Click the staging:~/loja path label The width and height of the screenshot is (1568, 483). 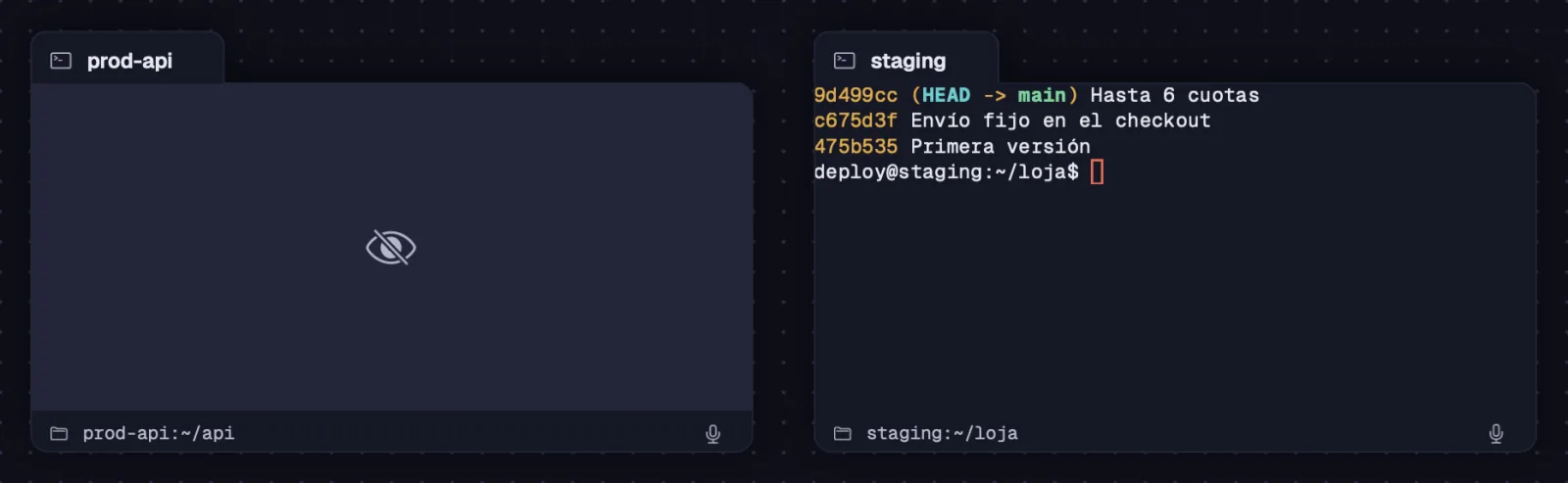click(942, 433)
